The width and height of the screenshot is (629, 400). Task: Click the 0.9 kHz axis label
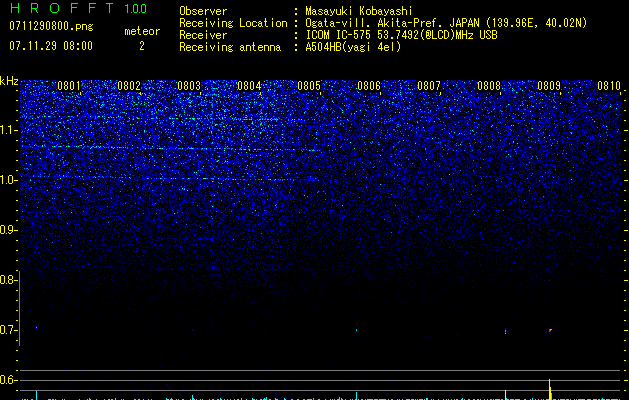pyautogui.click(x=8, y=230)
